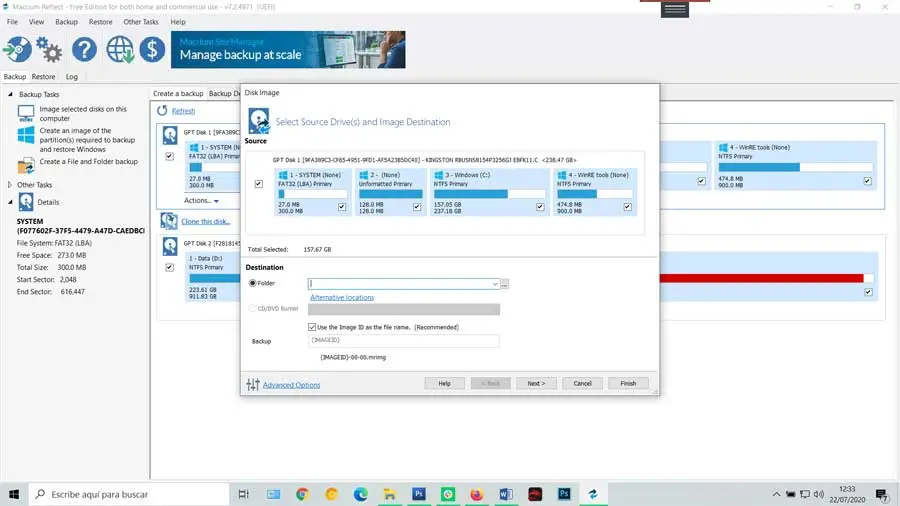Screen dimensions: 900x506
Task: Toggle GPT Disk 2 checkbox in main window
Action: (169, 267)
